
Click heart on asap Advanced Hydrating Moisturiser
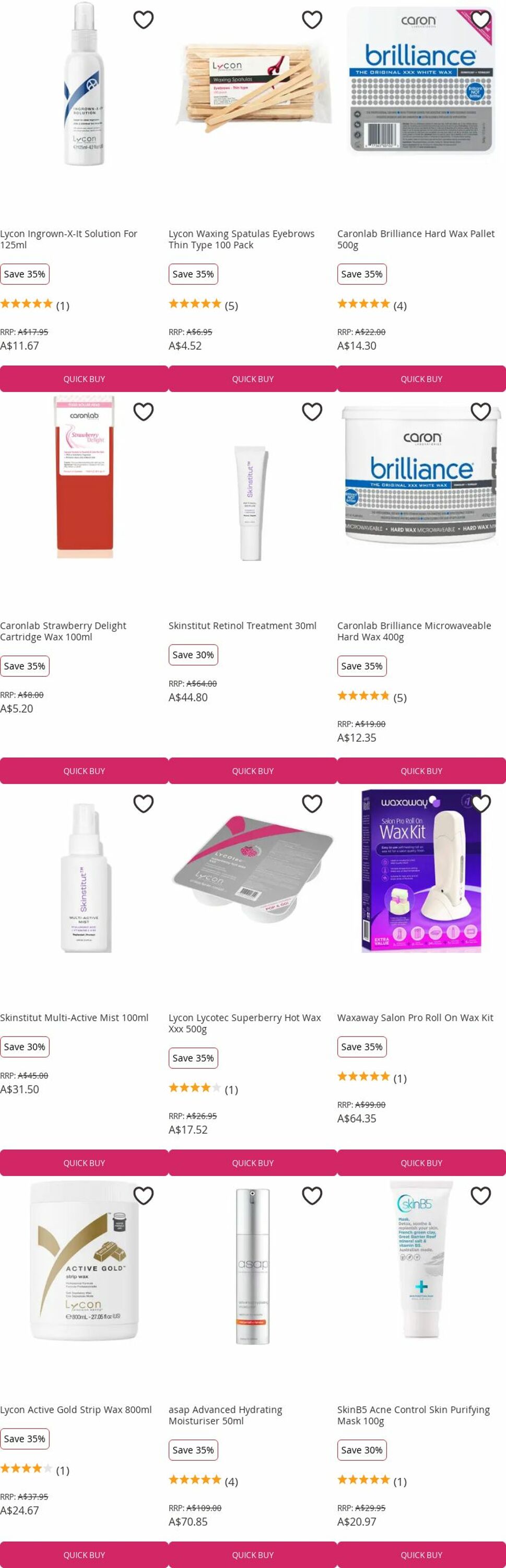click(x=312, y=1196)
